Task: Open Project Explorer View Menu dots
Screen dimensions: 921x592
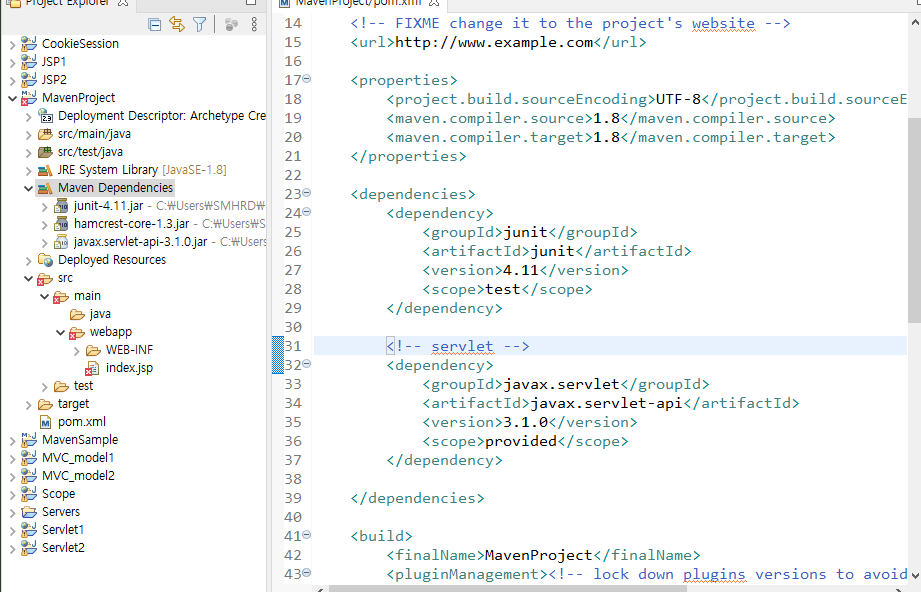Action: click(254, 24)
